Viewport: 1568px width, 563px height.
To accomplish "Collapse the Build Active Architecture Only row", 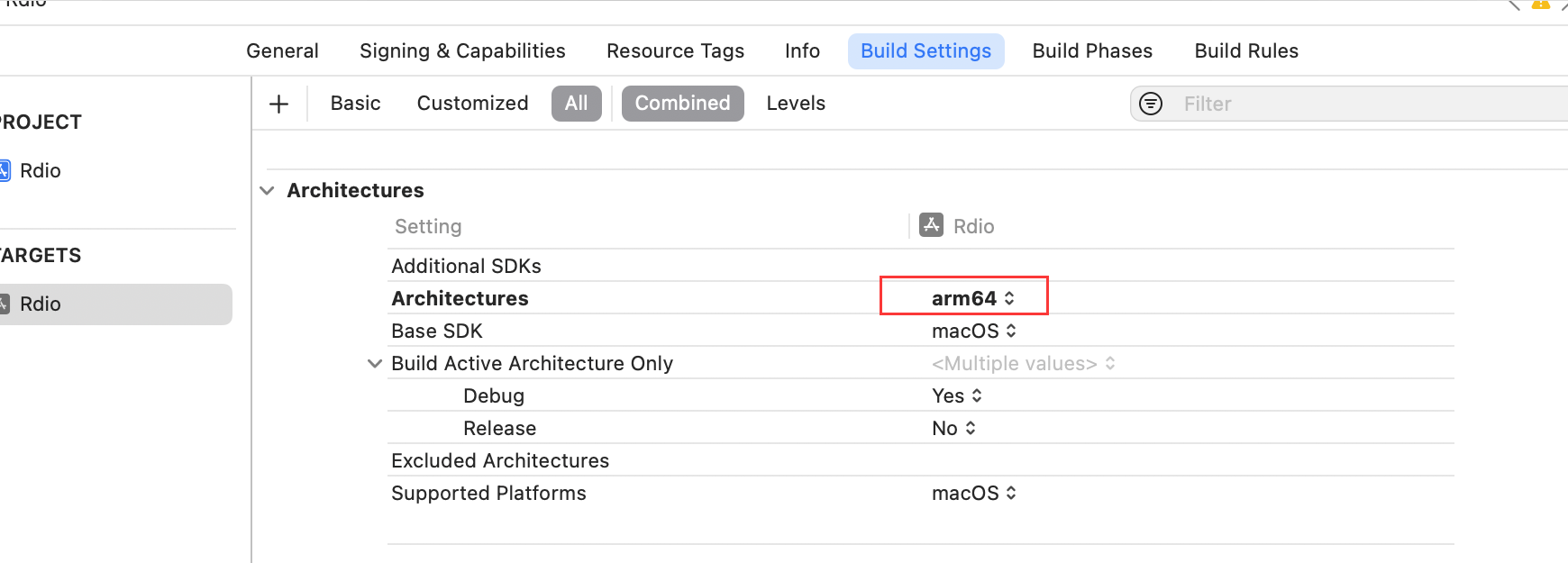I will click(375, 364).
